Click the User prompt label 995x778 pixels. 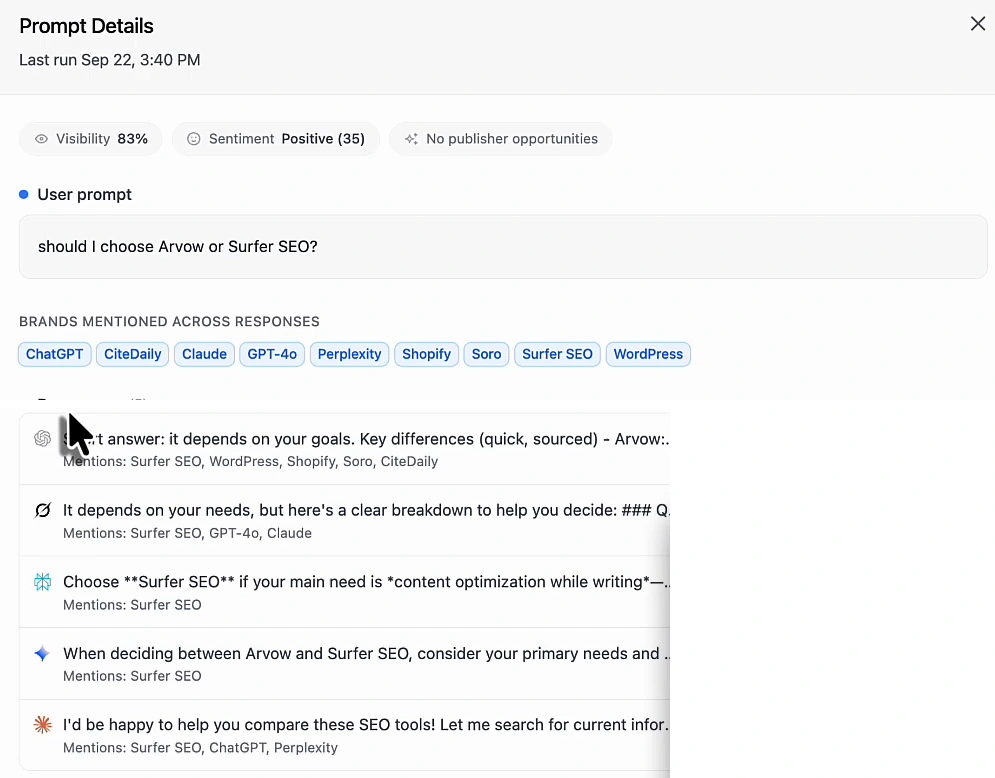[84, 194]
